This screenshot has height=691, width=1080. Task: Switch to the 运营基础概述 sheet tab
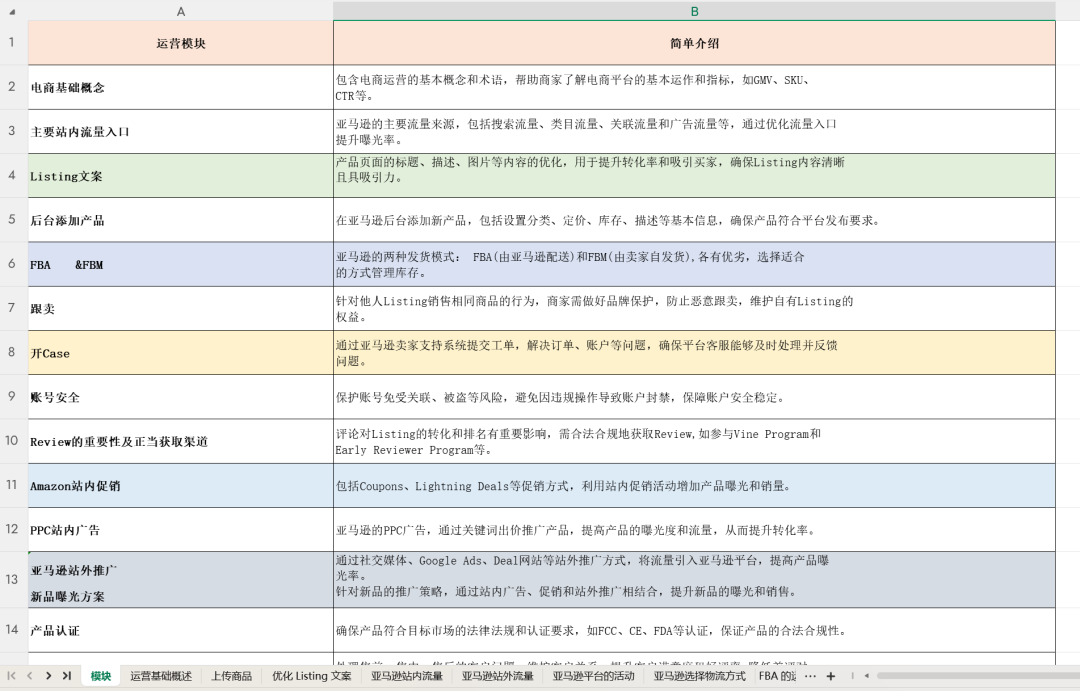tap(163, 676)
